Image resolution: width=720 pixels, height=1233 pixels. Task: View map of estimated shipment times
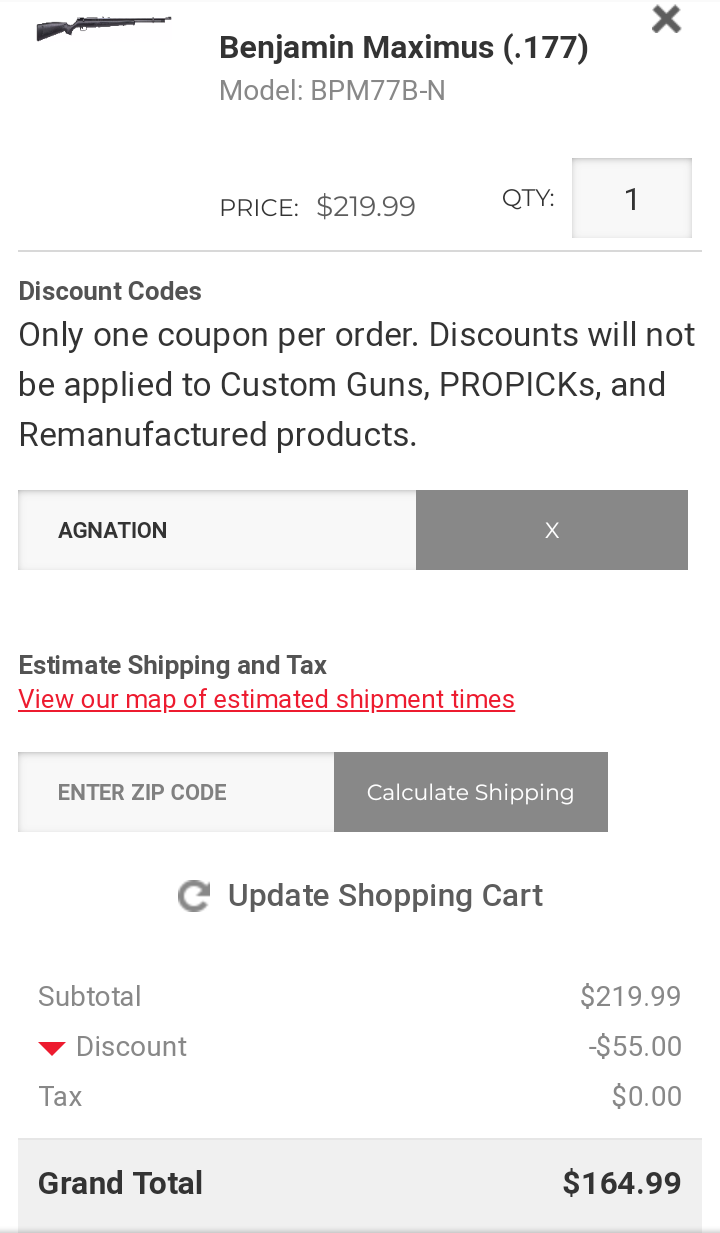266,699
